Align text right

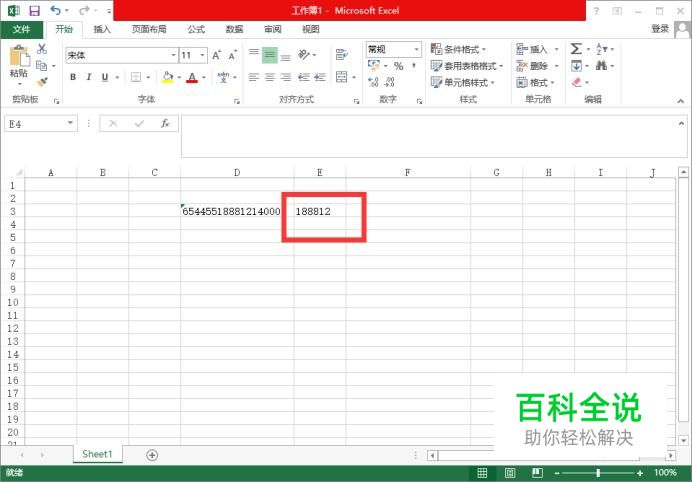coord(286,78)
